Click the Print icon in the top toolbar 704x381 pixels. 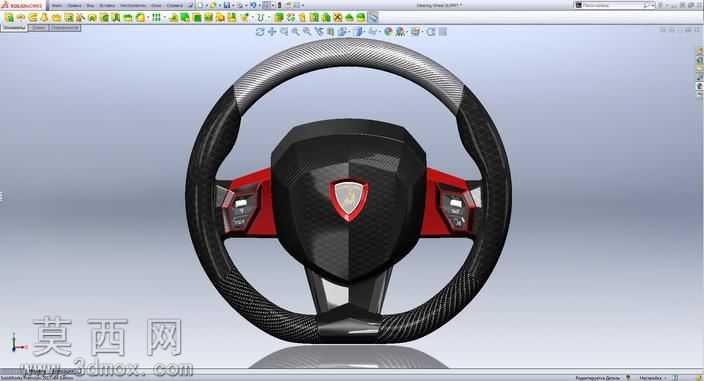pyautogui.click(x=240, y=5)
